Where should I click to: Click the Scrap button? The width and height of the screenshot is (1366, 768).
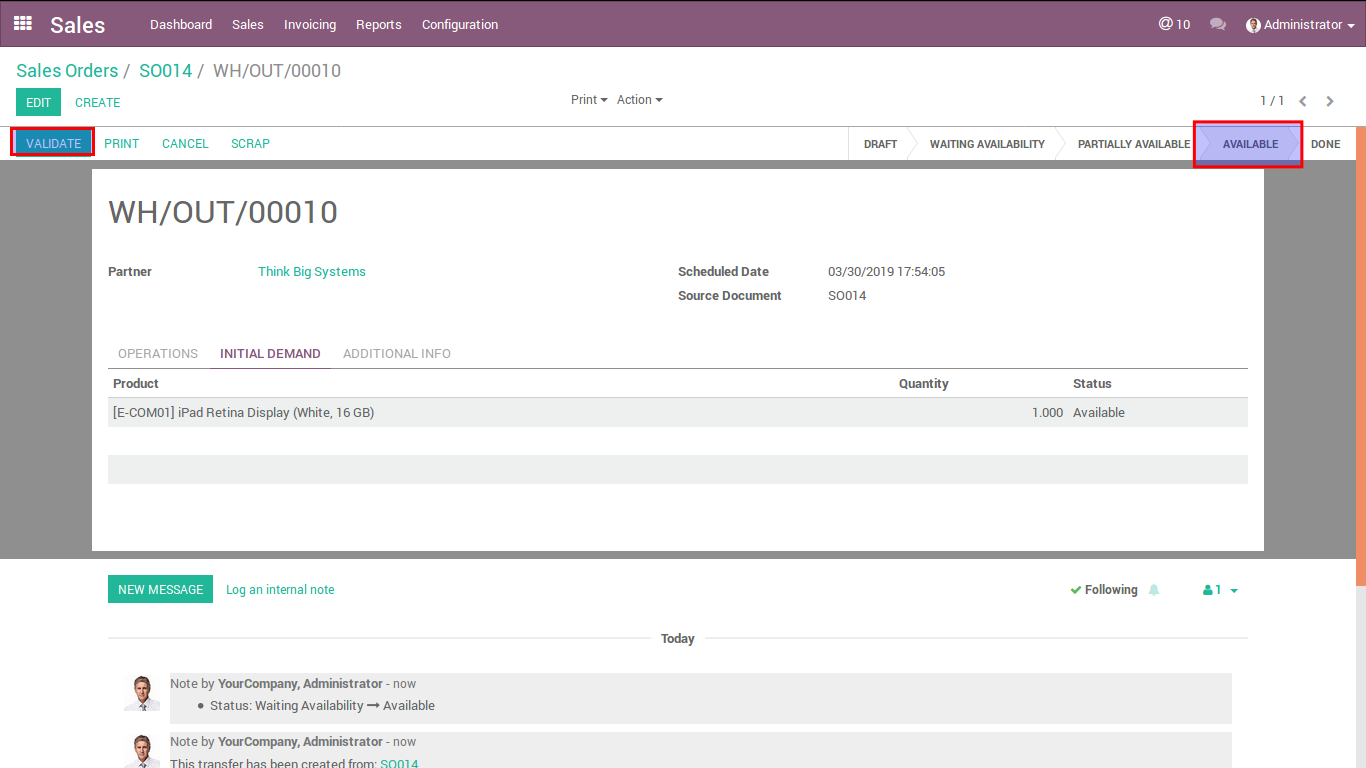coord(250,144)
